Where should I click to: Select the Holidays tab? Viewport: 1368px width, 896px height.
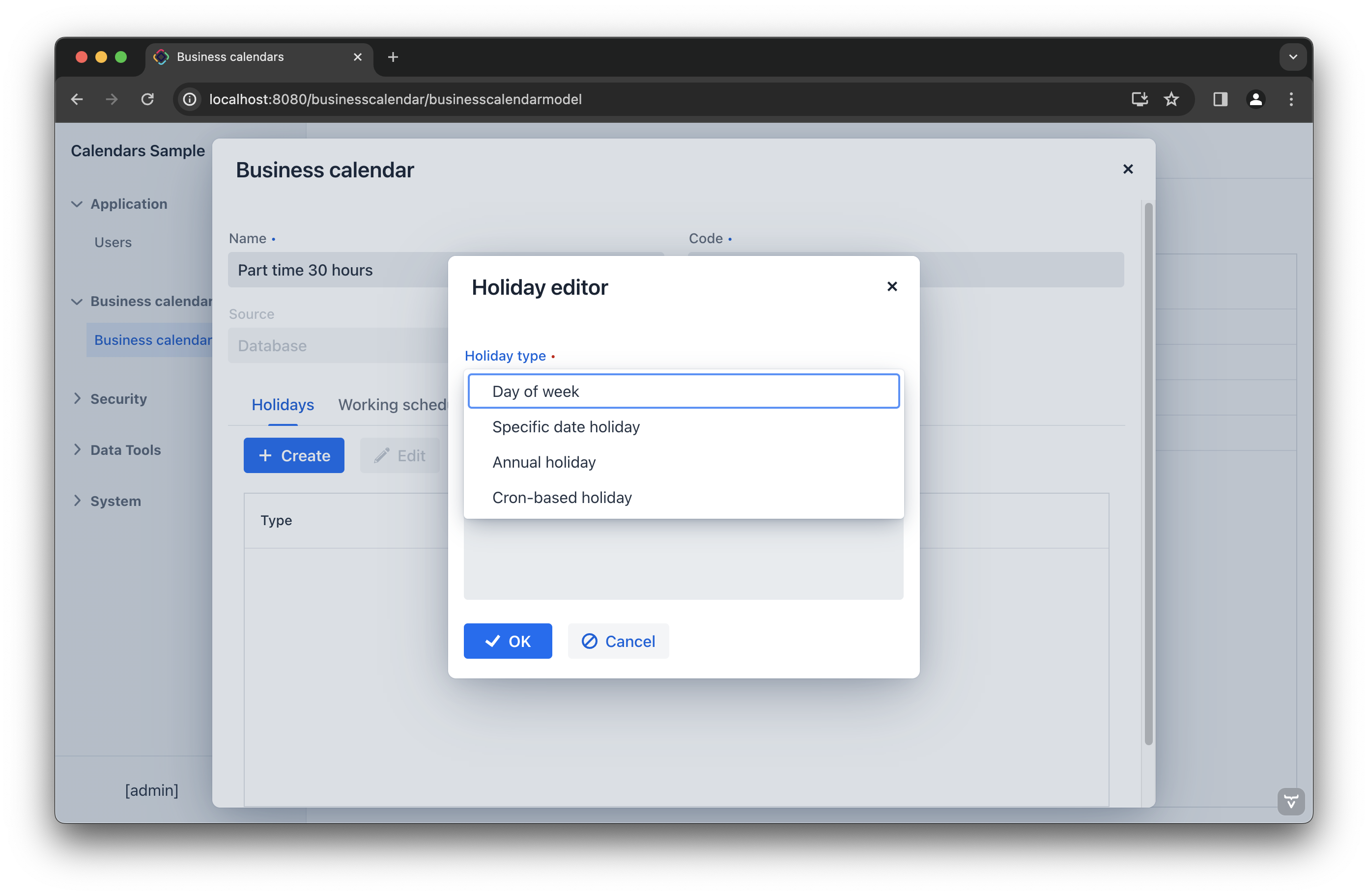(282, 405)
